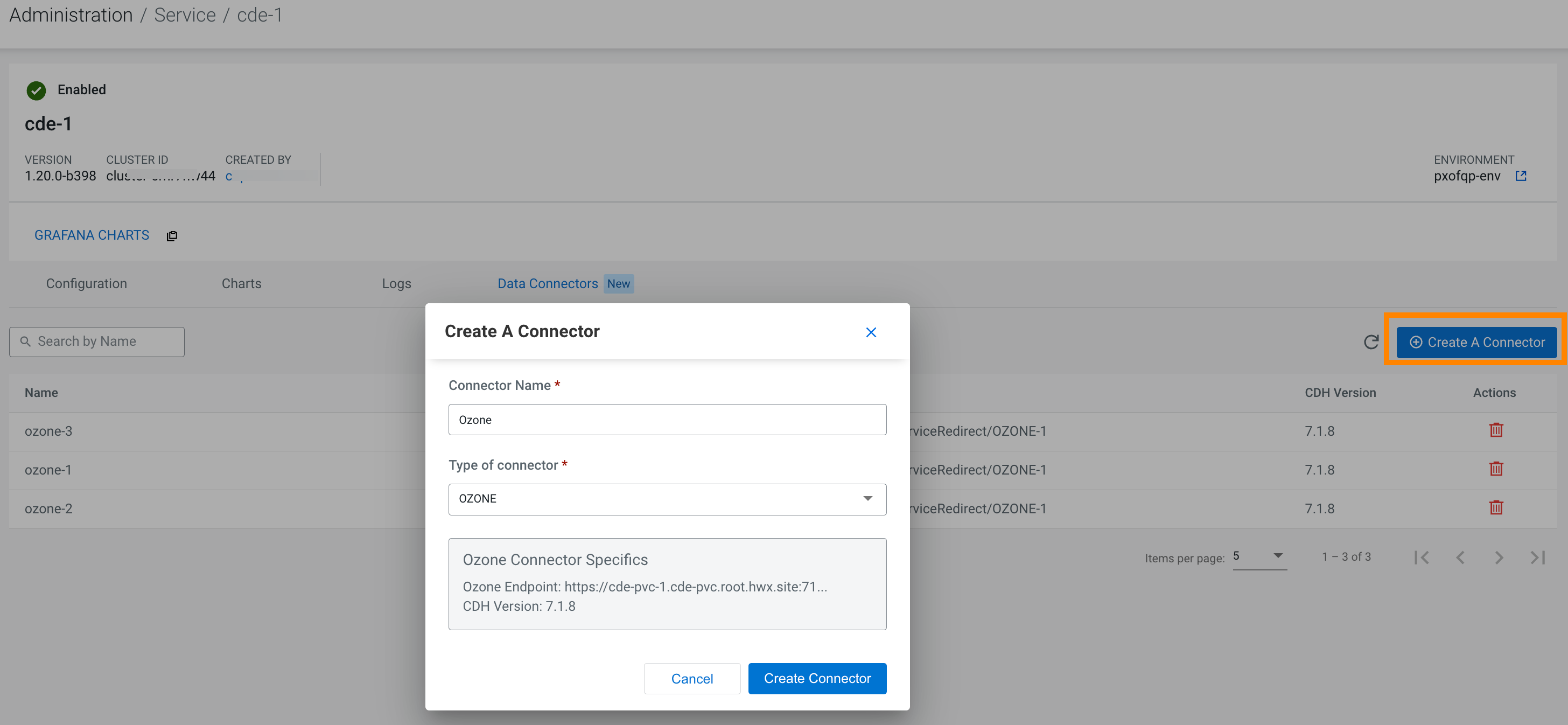The image size is (1568, 725).
Task: Delete the ozone-1 connector
Action: coord(1495,469)
